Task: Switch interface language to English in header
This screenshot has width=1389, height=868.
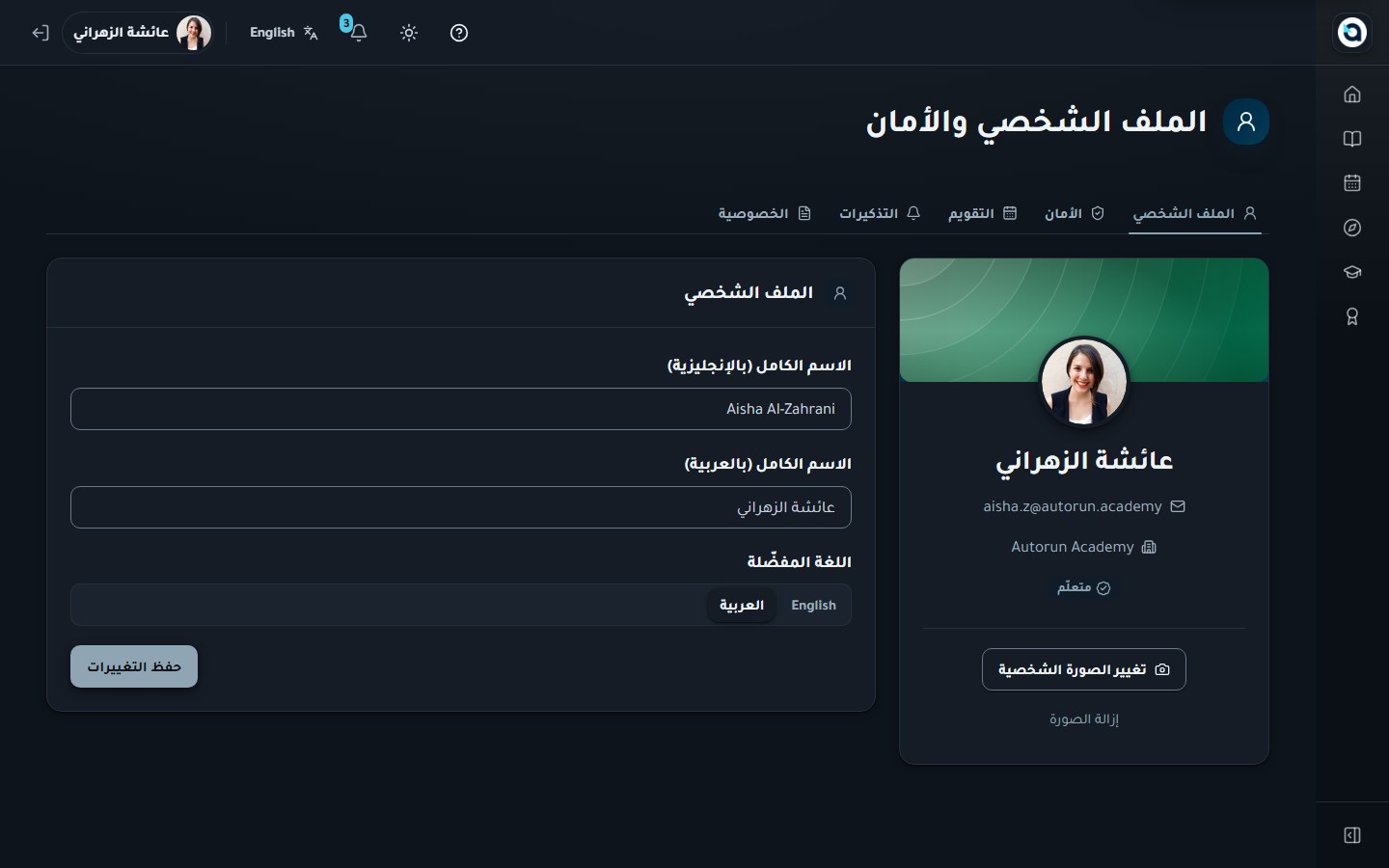Action: [x=284, y=33]
